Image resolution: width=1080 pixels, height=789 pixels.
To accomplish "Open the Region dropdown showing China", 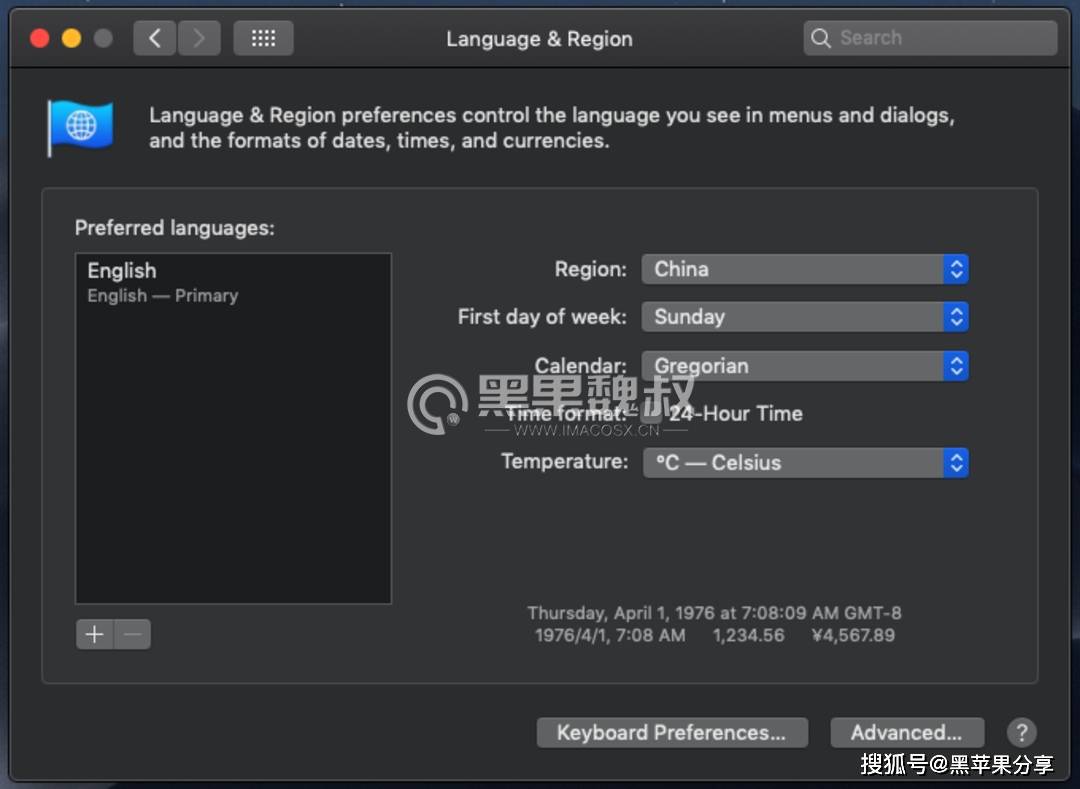I will [x=805, y=269].
